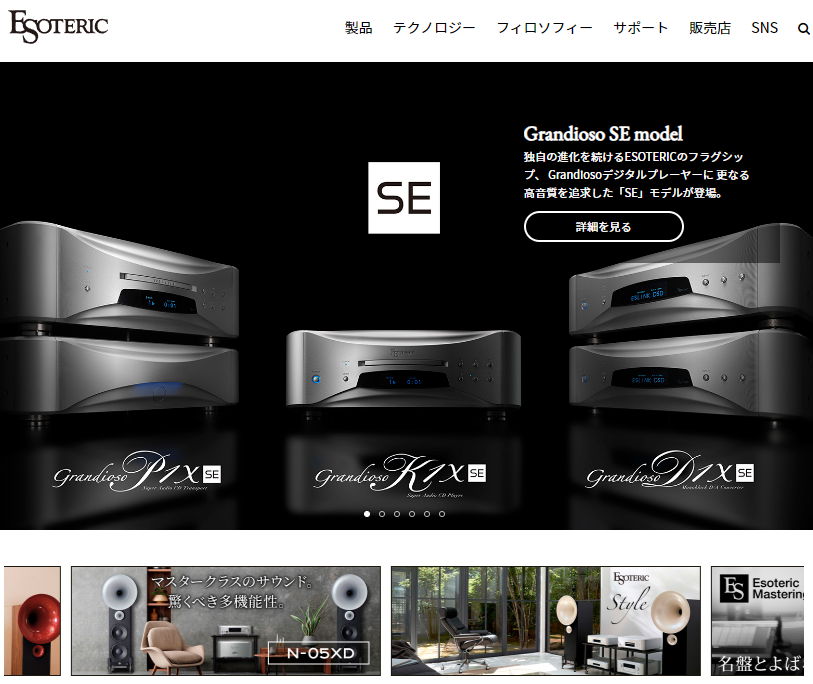Open the N-05XD banner thumbnail
This screenshot has width=813, height=684.
[226, 621]
